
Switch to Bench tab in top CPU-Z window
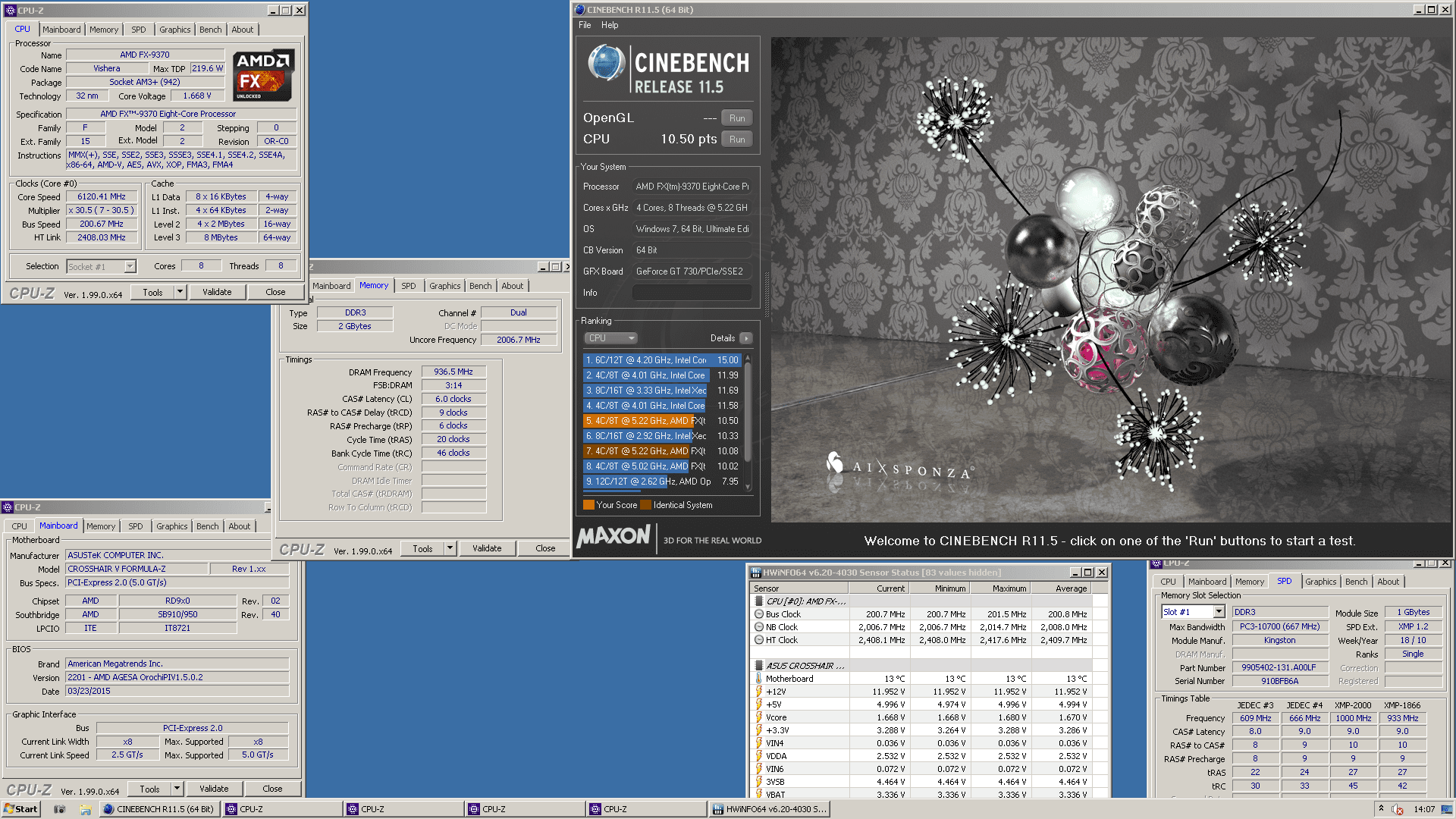tap(211, 30)
